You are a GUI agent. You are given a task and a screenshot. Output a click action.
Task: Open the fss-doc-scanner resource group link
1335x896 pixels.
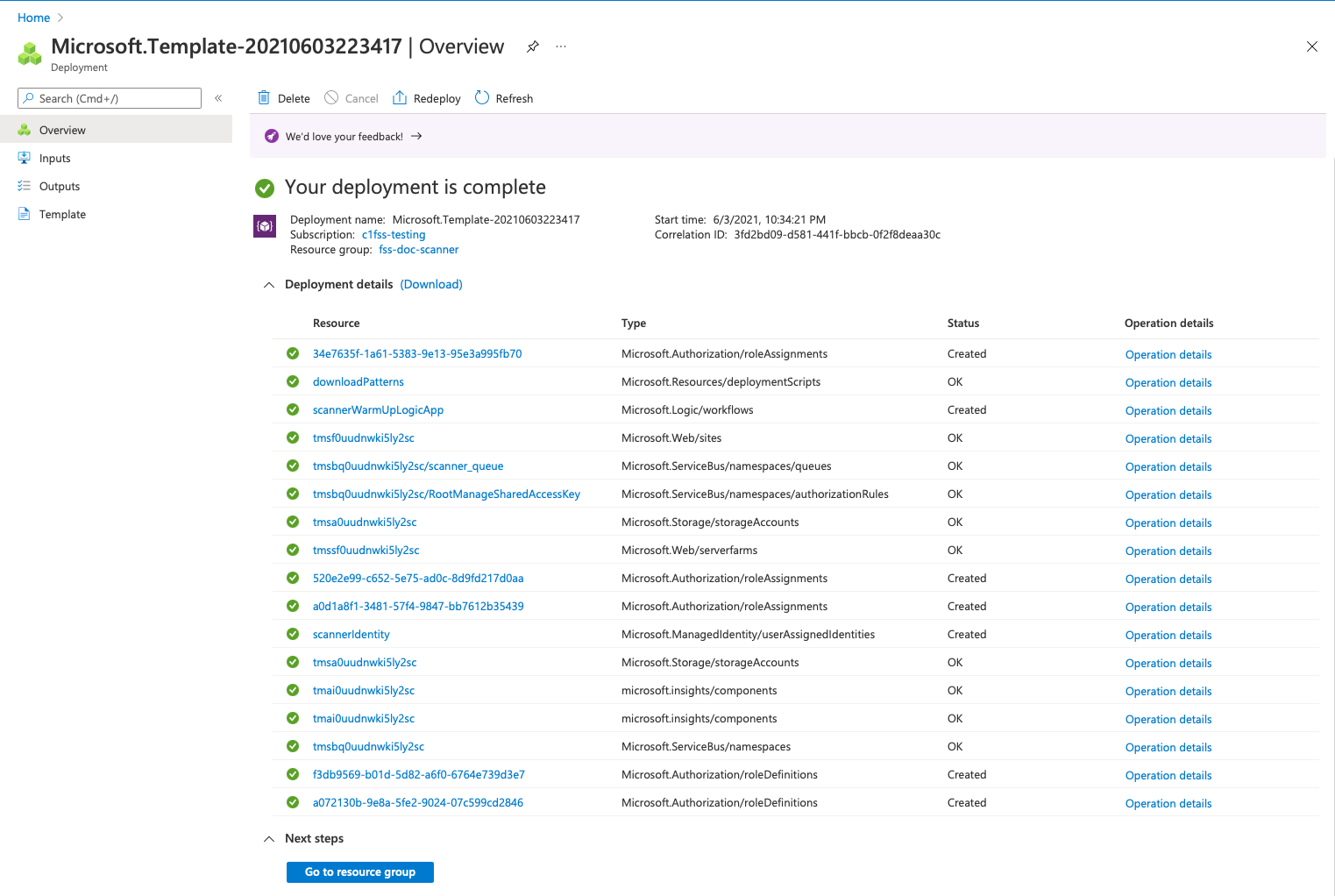click(418, 250)
